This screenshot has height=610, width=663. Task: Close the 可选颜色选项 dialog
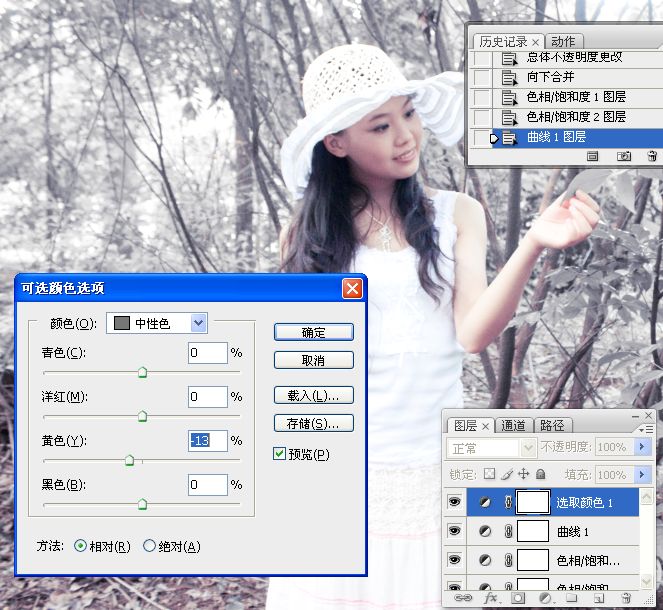[352, 289]
